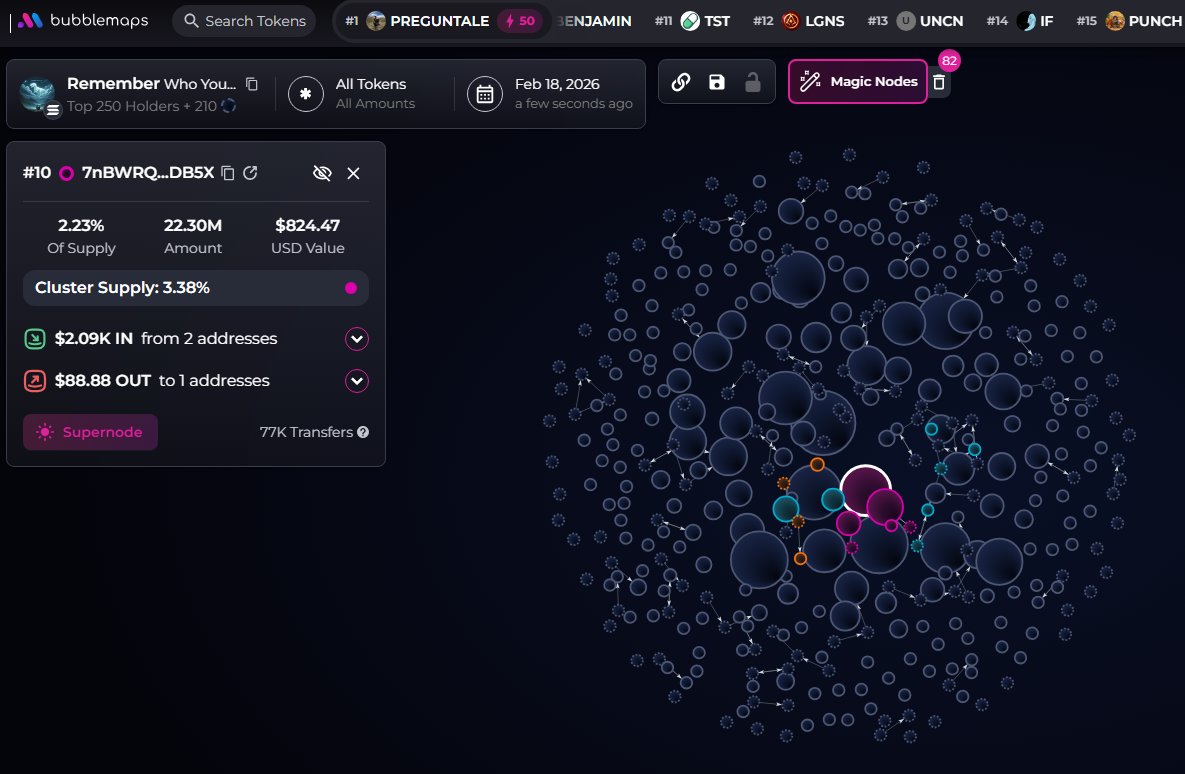Image resolution: width=1185 pixels, height=774 pixels.
Task: Toggle hide-address eye icon
Action: click(322, 173)
